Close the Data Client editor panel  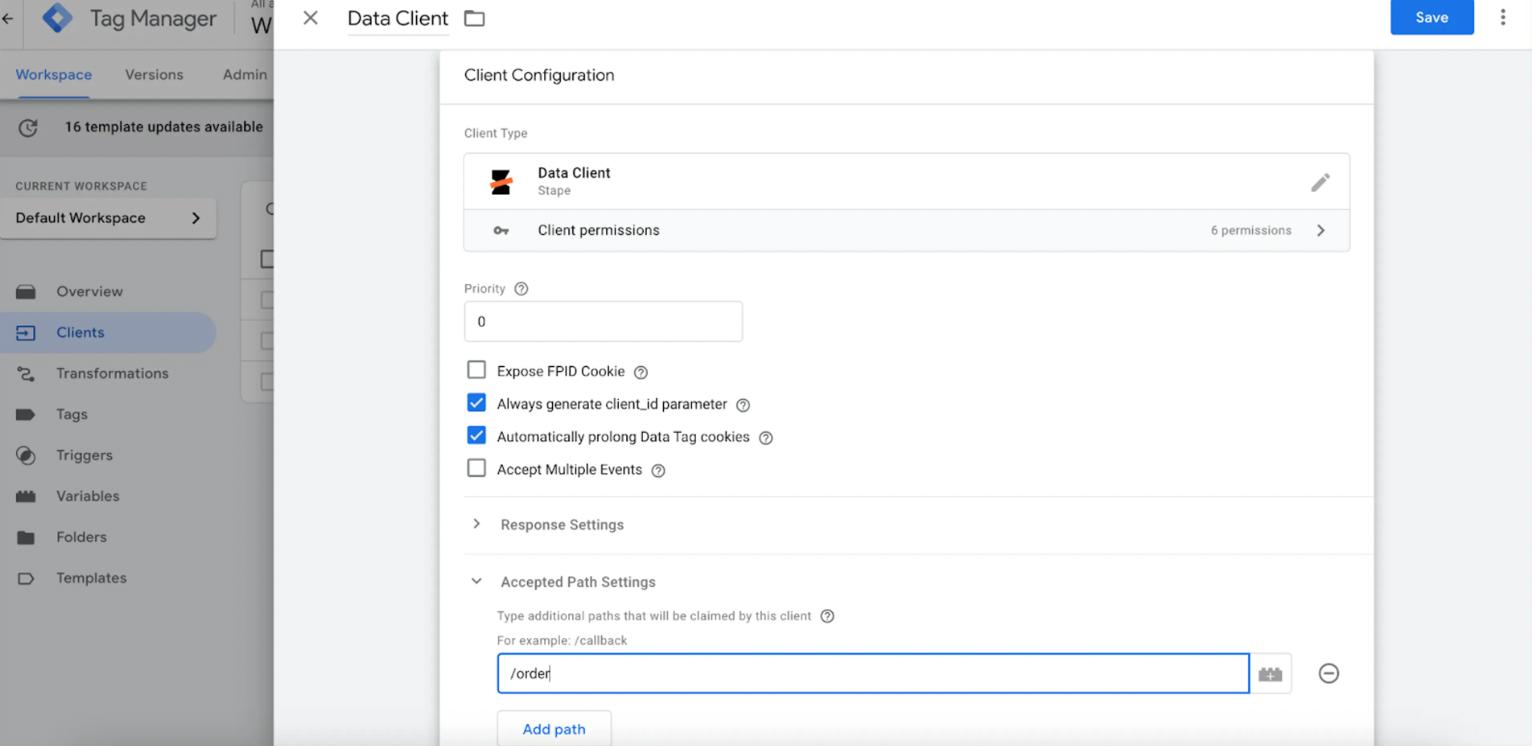pyautogui.click(x=310, y=18)
